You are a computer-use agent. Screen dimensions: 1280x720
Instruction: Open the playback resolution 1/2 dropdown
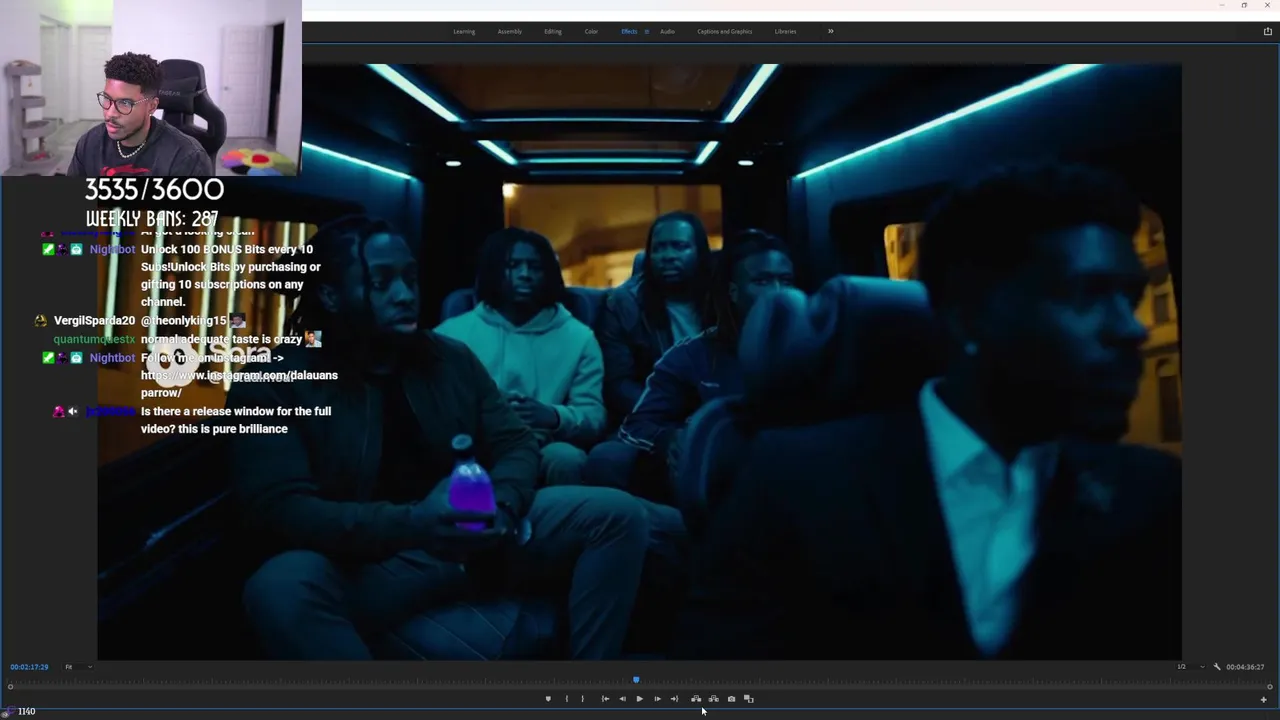1190,667
